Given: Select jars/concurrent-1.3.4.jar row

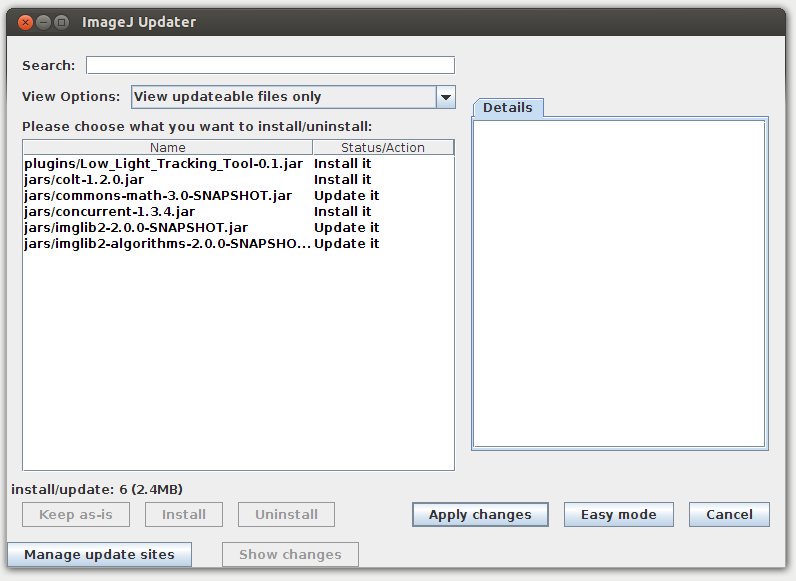Looking at the screenshot, I should 238,211.
